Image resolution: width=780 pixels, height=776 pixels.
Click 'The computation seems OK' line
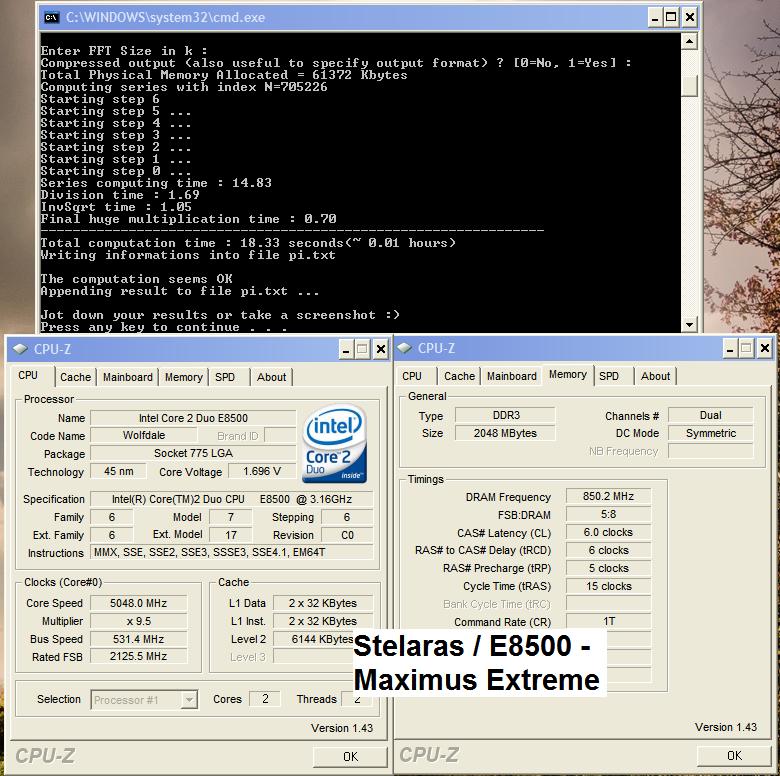coord(137,279)
